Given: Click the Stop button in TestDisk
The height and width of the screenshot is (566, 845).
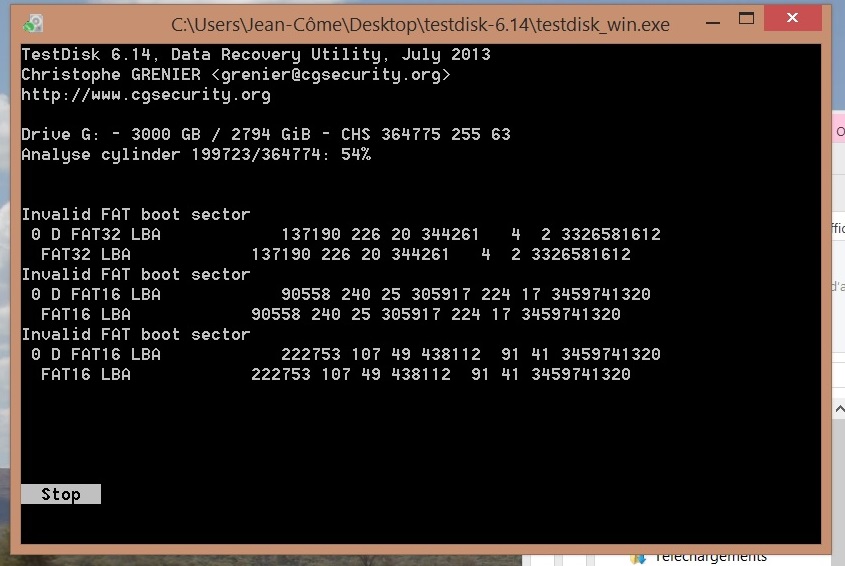Looking at the screenshot, I should (x=60, y=494).
